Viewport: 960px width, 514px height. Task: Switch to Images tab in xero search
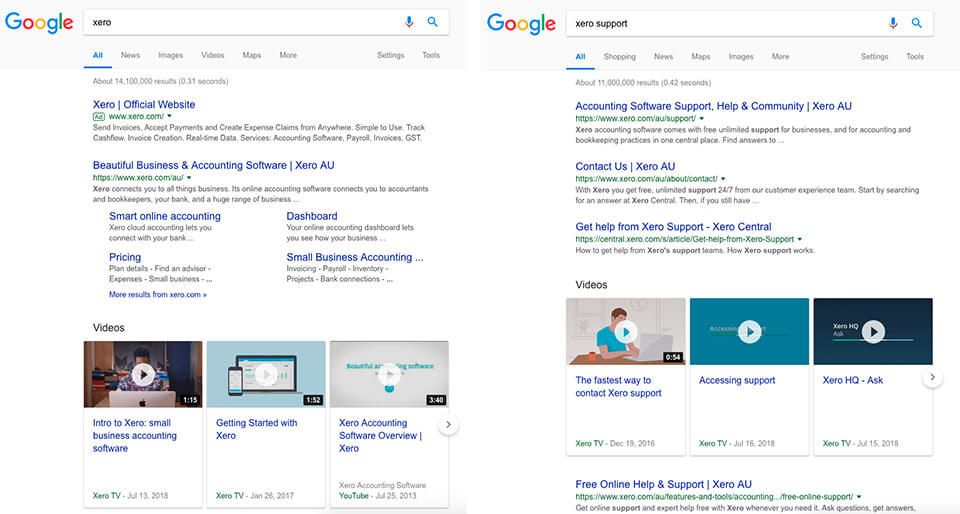[171, 55]
